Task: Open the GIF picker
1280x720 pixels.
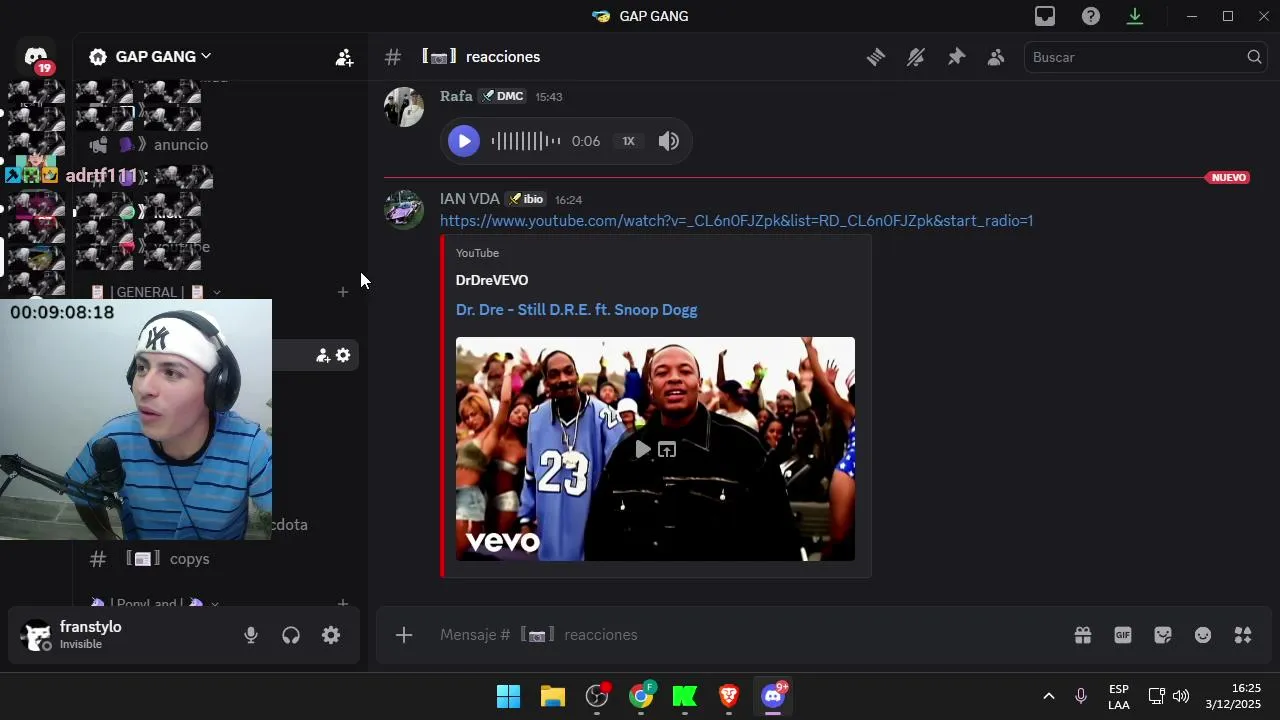Action: [1123, 635]
